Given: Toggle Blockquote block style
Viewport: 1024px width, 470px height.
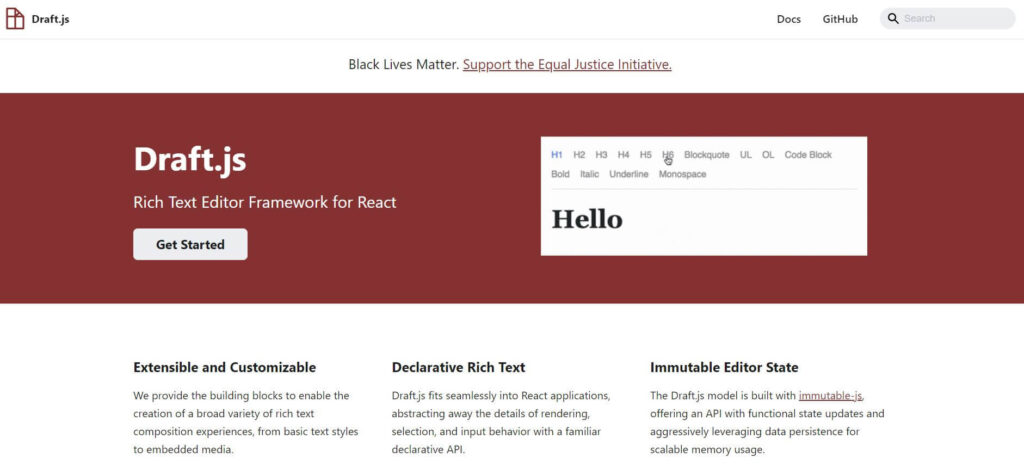Looking at the screenshot, I should tap(706, 155).
